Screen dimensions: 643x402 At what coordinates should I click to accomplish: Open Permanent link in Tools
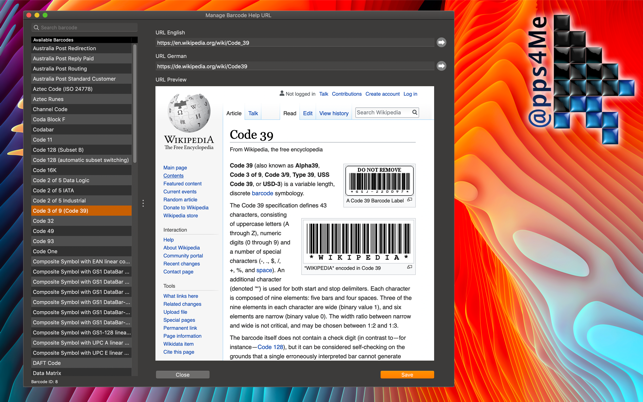pos(180,328)
